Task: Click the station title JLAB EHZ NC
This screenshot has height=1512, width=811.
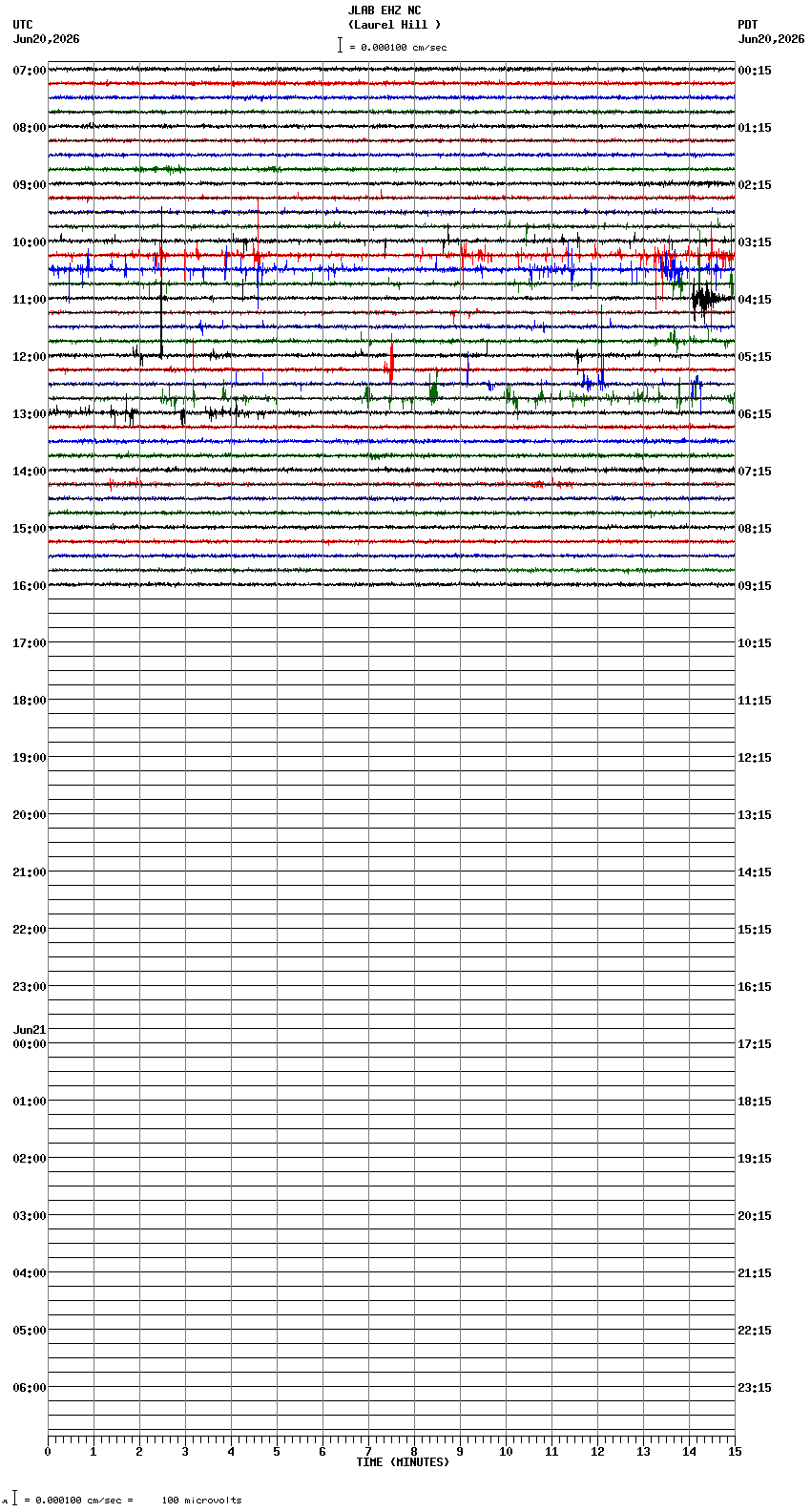Action: click(384, 10)
